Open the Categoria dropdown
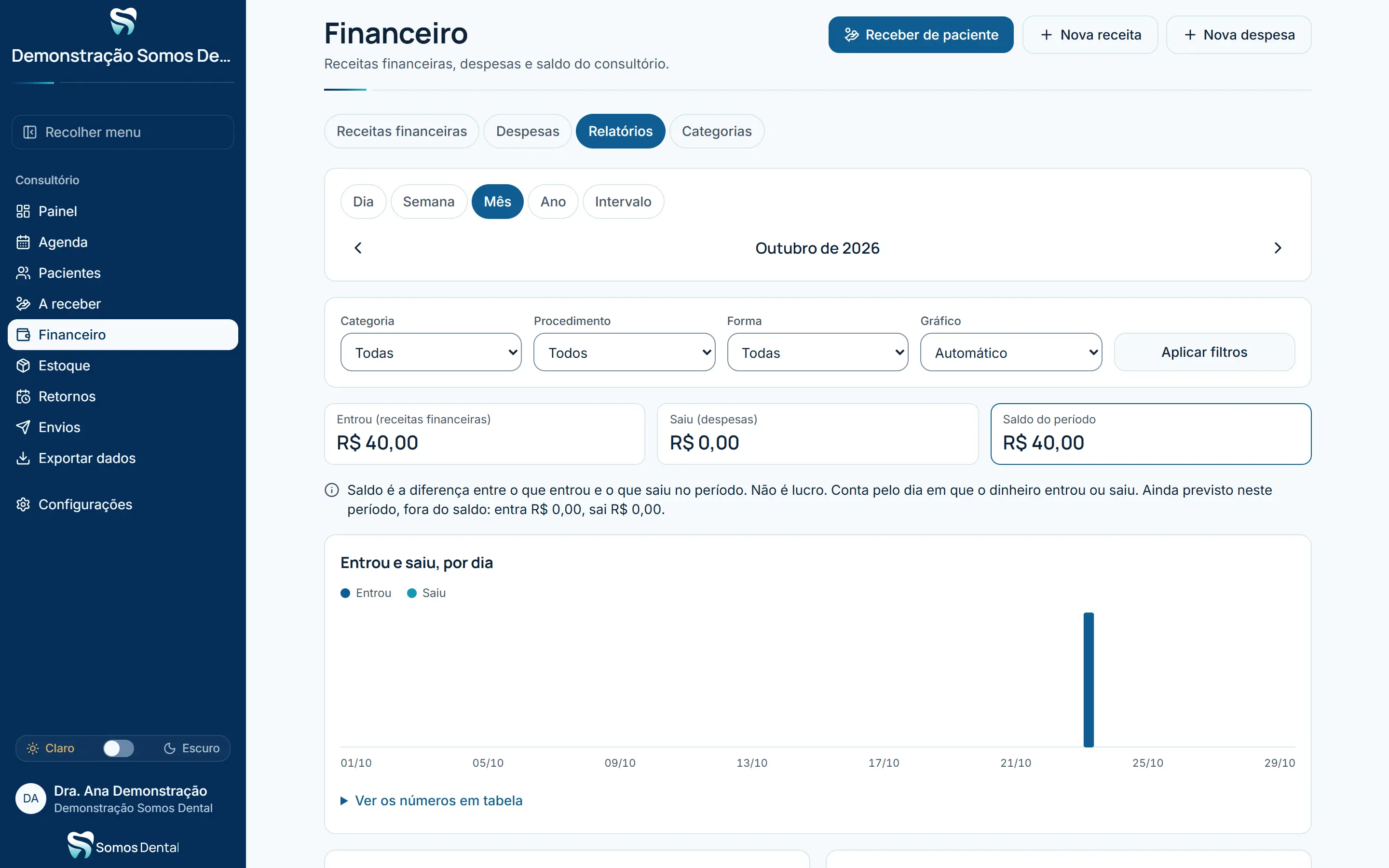The height and width of the screenshot is (868, 1389). click(x=431, y=353)
